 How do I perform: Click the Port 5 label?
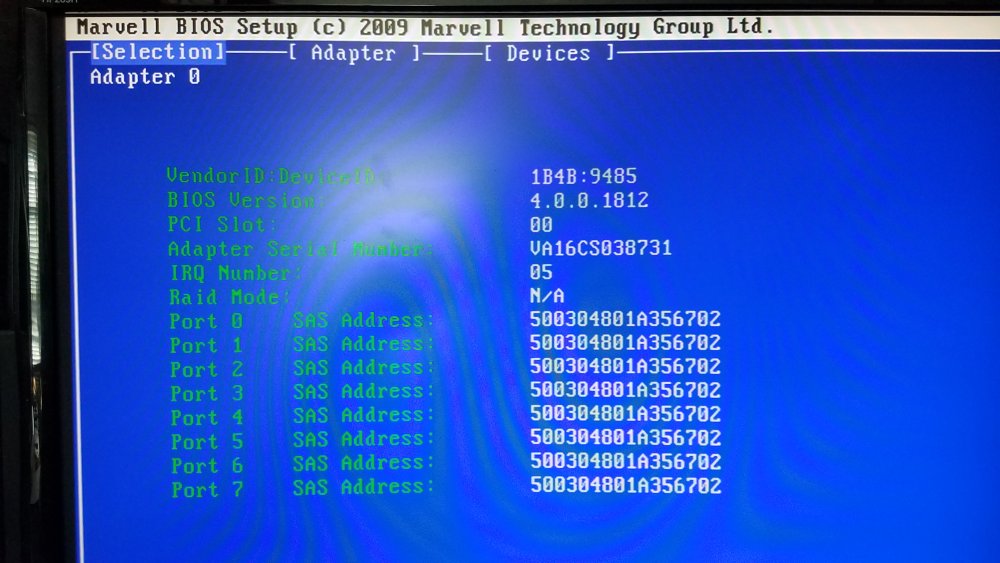coord(207,441)
